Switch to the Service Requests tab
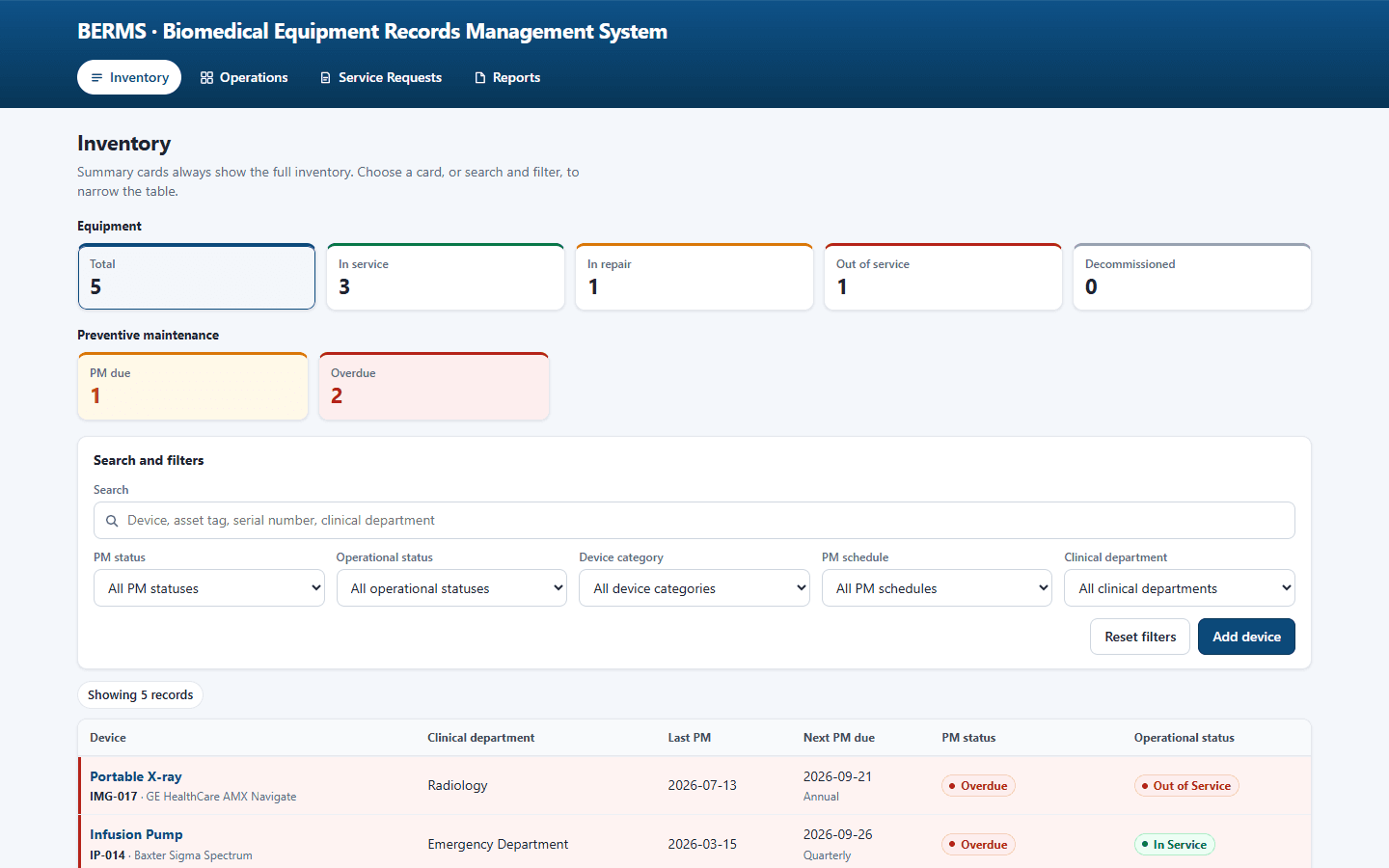1389x868 pixels. point(380,77)
